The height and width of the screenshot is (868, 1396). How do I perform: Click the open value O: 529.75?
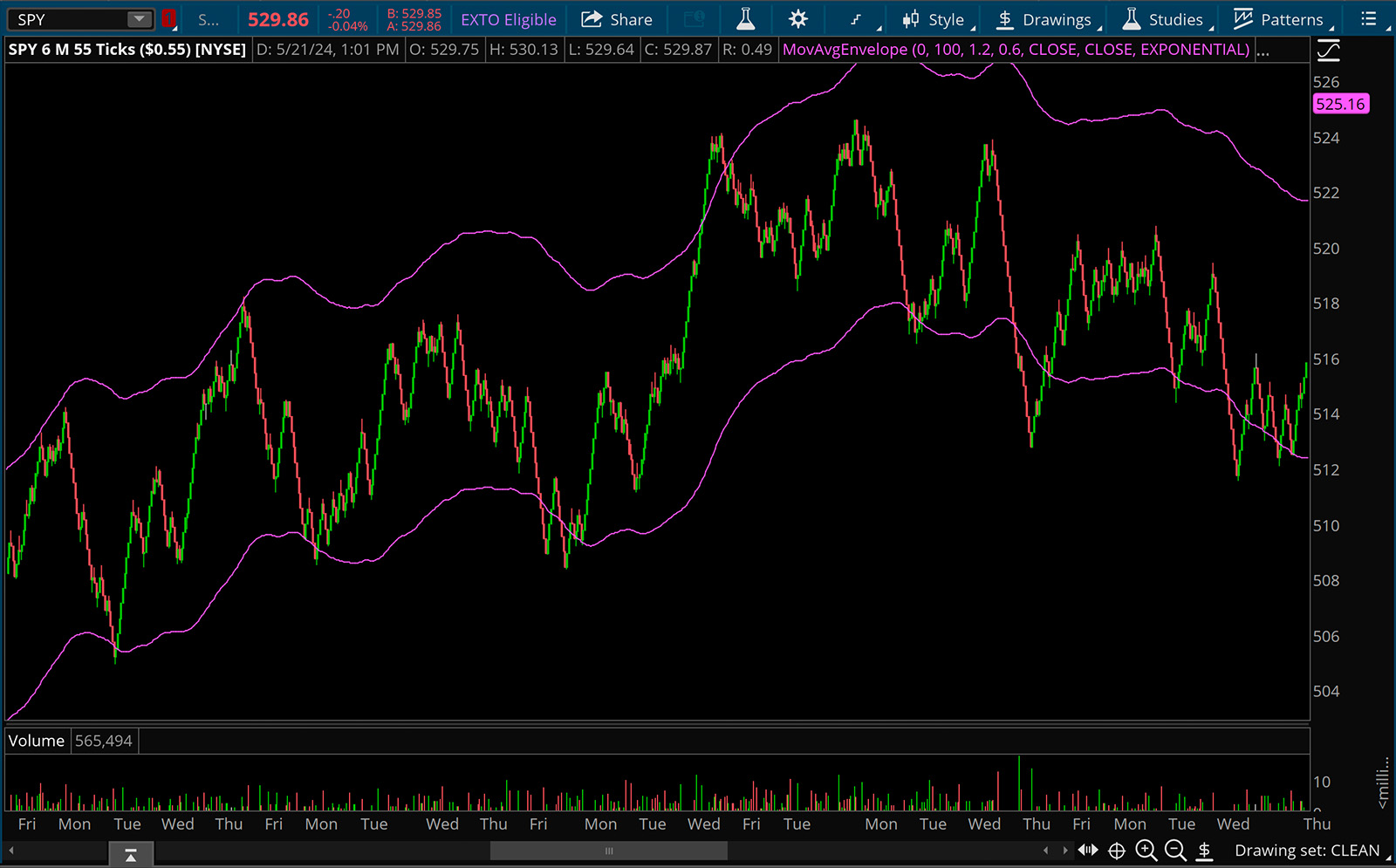click(x=444, y=50)
